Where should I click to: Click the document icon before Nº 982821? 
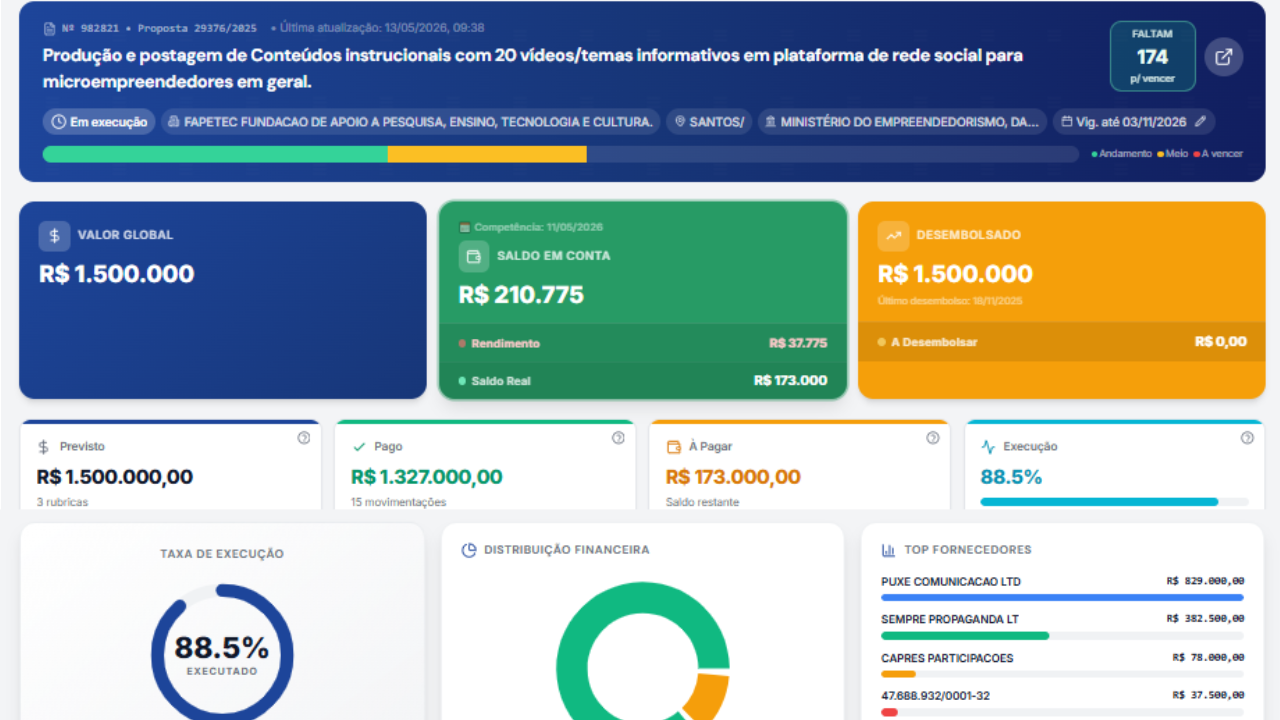point(49,28)
